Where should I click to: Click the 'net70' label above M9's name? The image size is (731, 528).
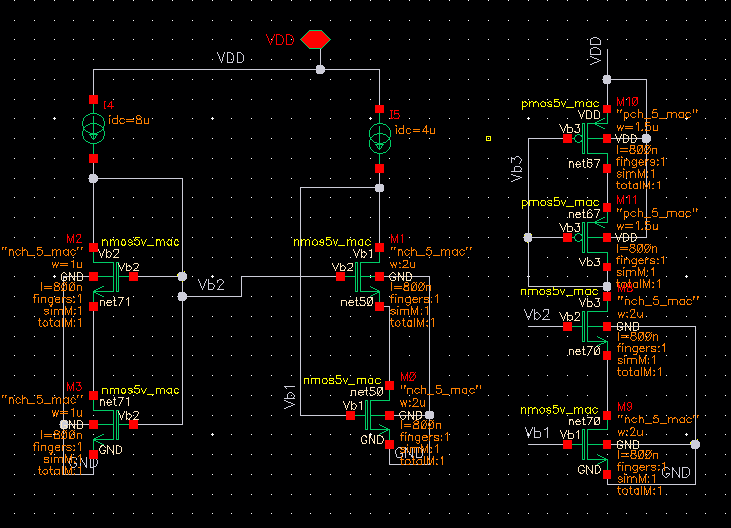(584, 421)
